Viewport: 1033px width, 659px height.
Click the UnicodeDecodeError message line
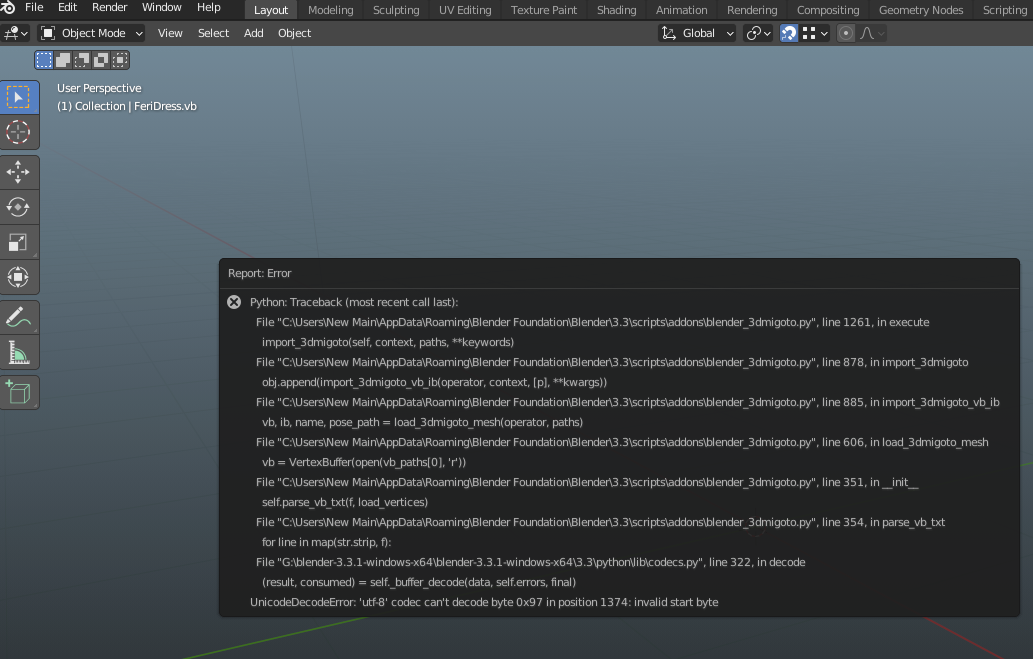tap(484, 602)
